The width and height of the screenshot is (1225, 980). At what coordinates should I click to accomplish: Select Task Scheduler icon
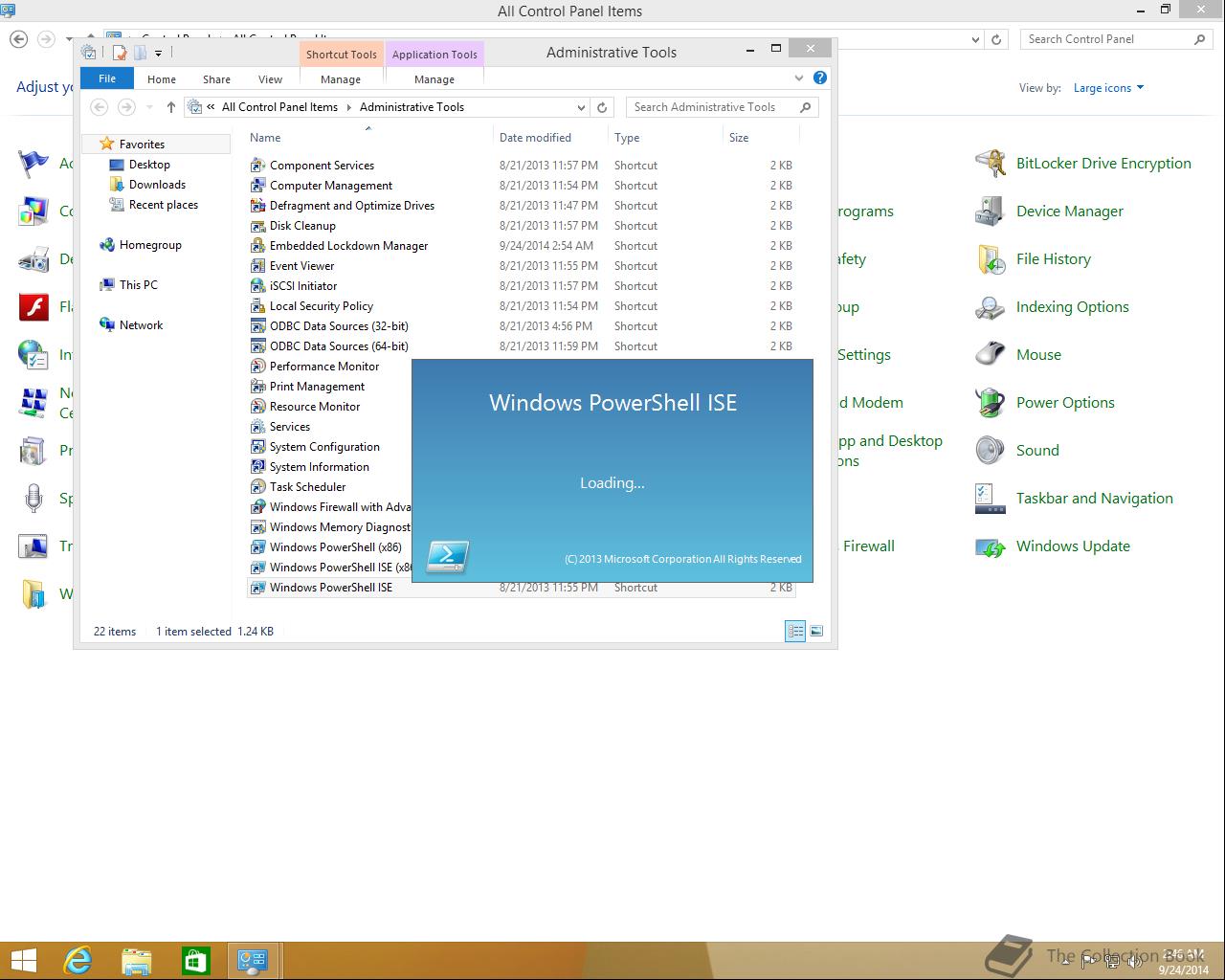pos(257,487)
